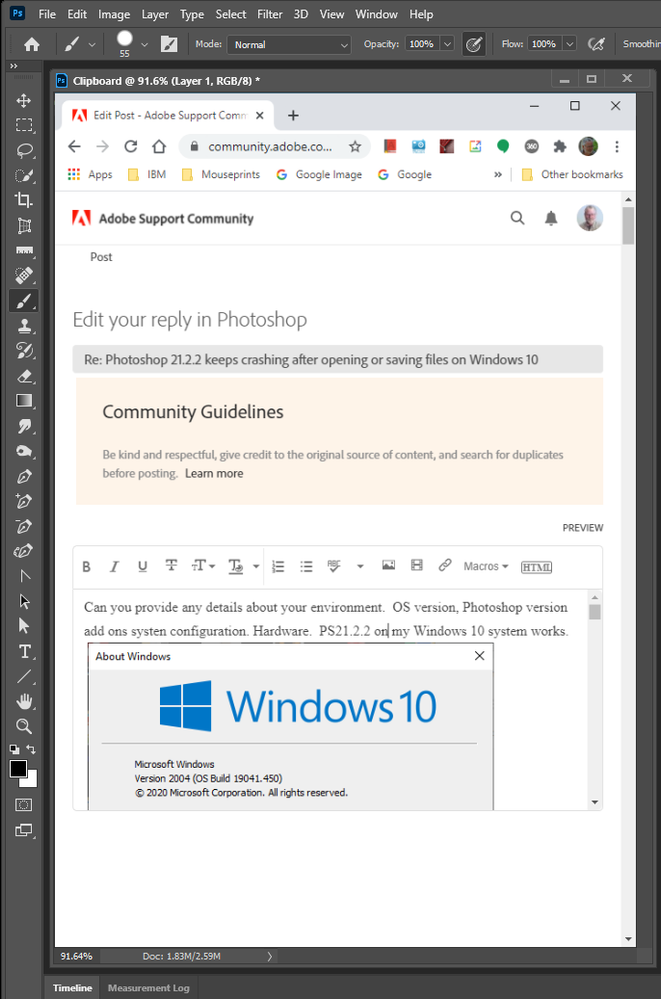
Task: Set the black foreground color swatch
Action: point(18,769)
